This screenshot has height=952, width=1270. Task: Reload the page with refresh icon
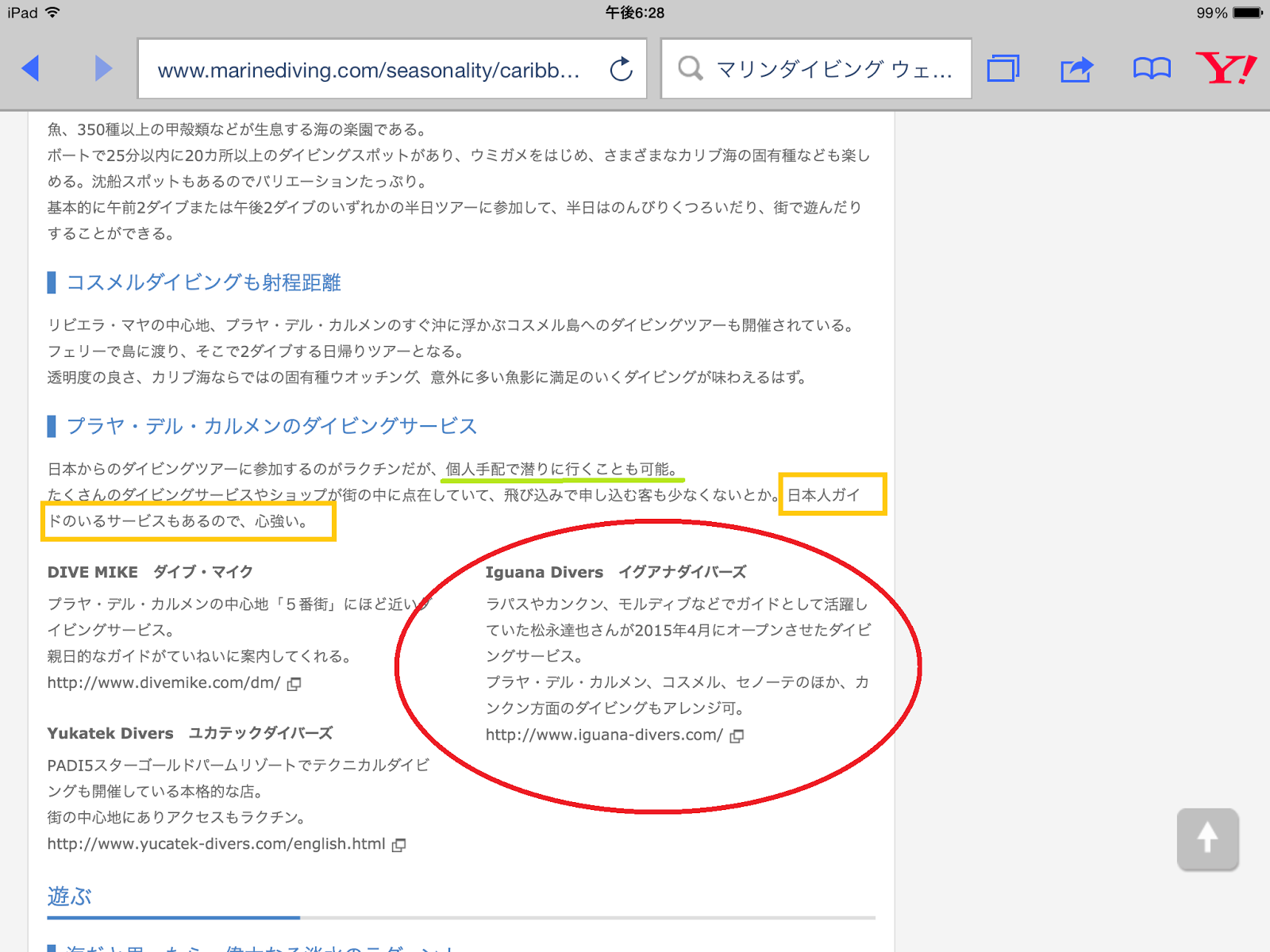coord(621,69)
